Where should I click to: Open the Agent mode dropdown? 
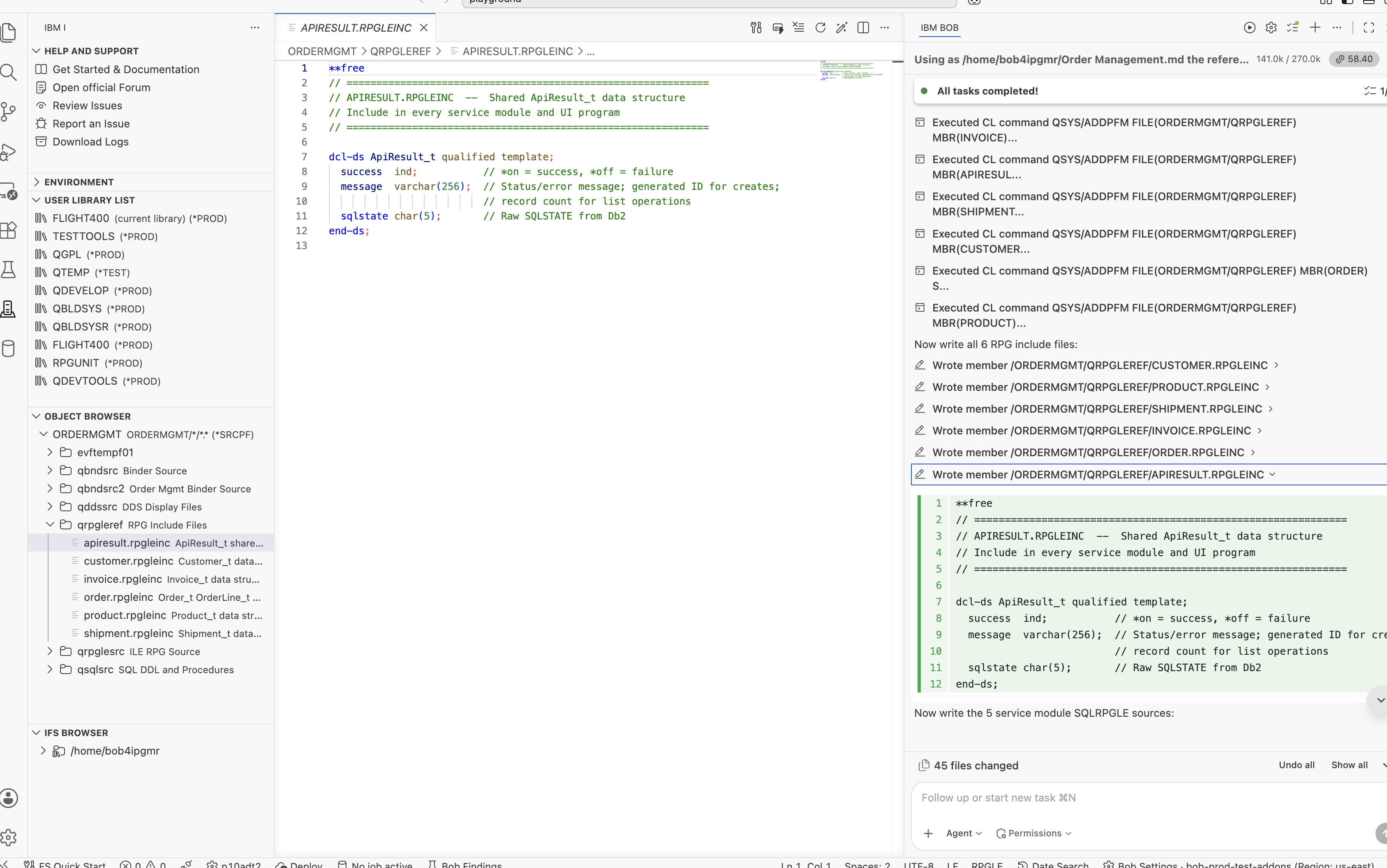(964, 833)
